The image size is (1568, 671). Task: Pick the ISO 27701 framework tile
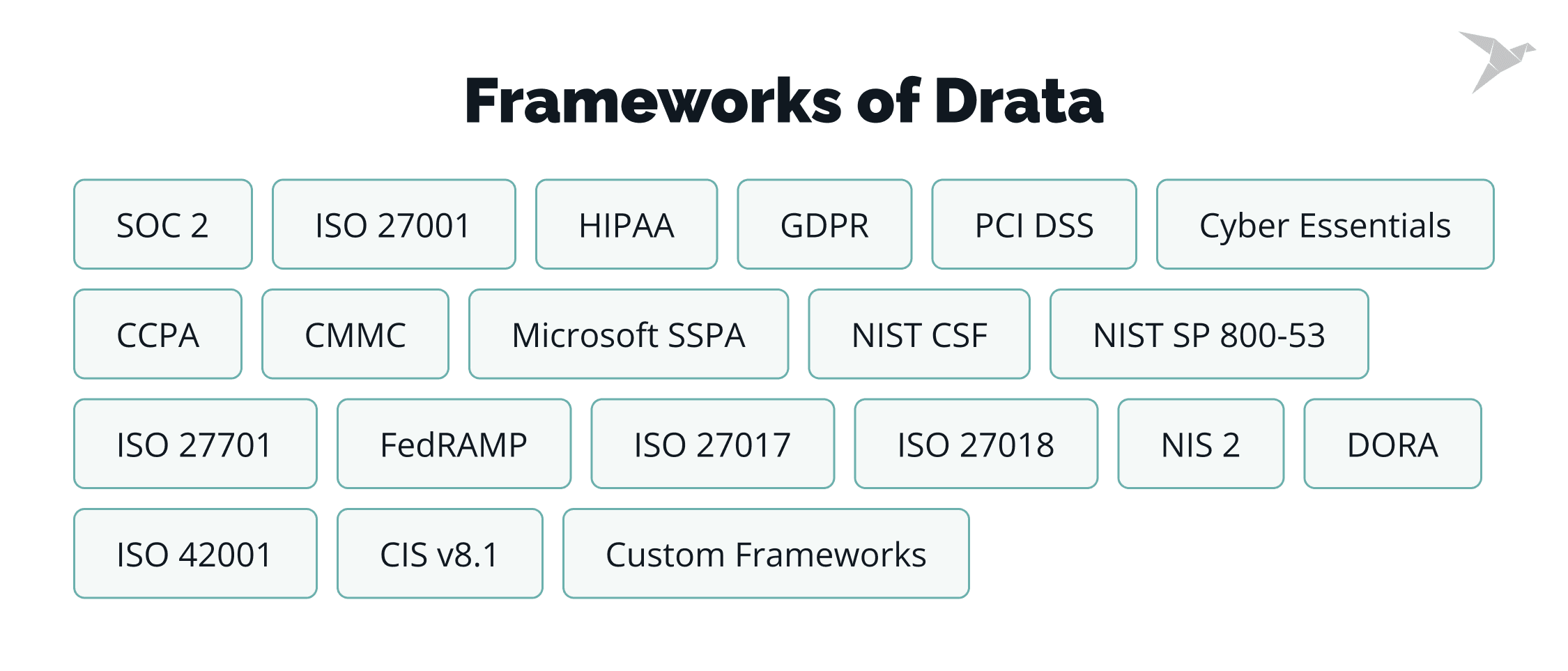tap(195, 444)
